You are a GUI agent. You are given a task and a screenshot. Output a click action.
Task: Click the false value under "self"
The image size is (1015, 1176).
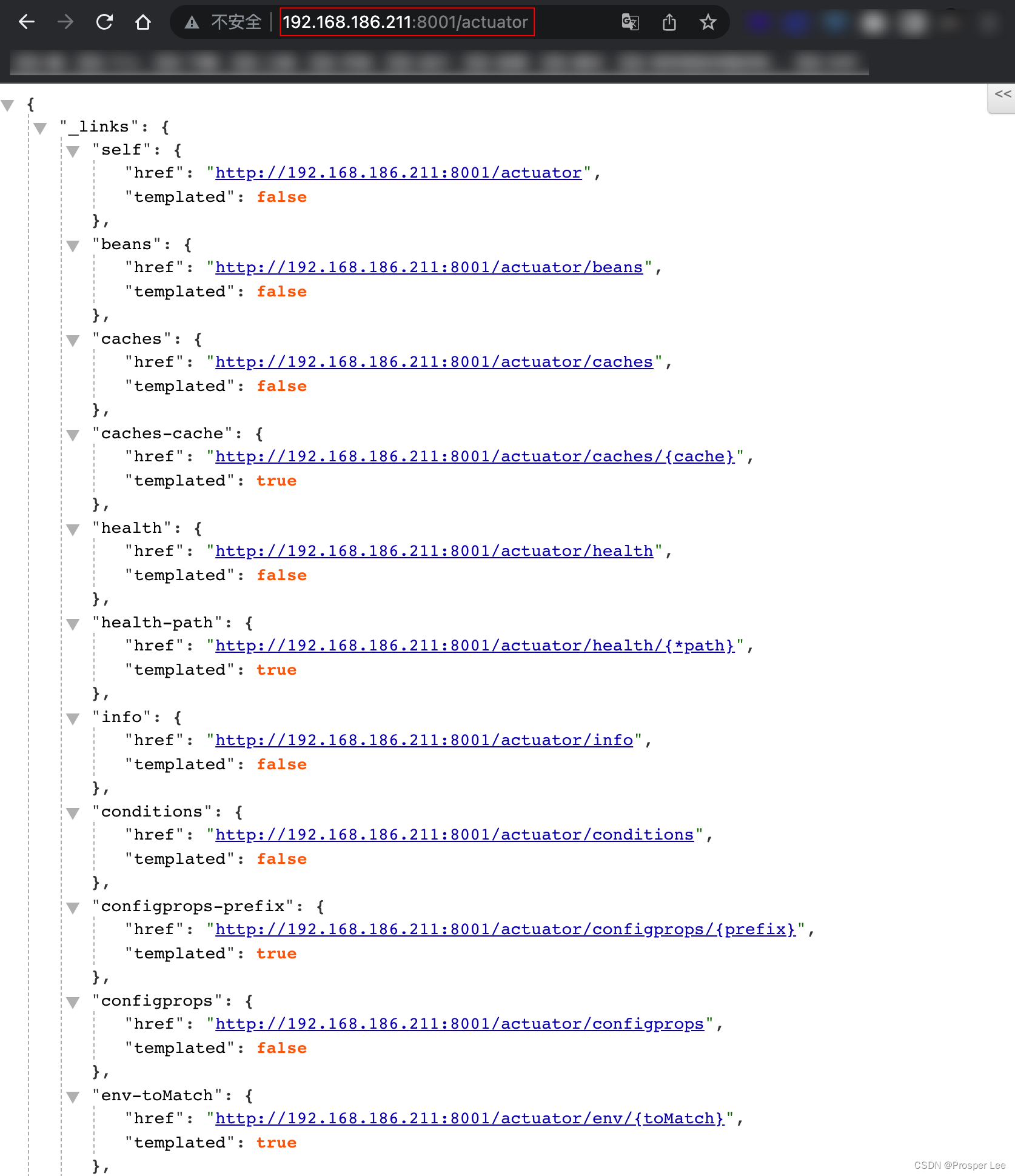281,197
